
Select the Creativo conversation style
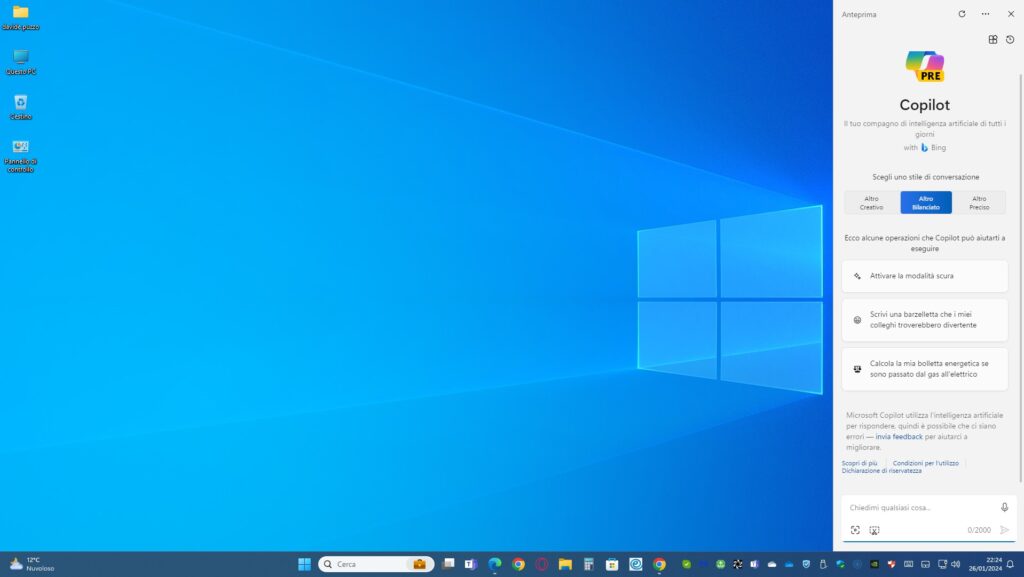pos(871,202)
